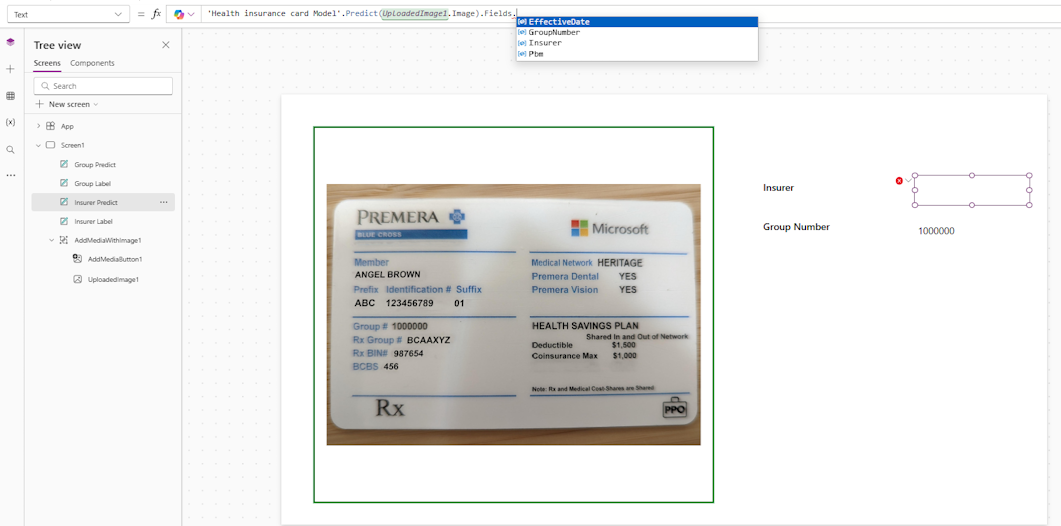Click the UploadedImage1 image icon
The image size is (1061, 526).
78,279
